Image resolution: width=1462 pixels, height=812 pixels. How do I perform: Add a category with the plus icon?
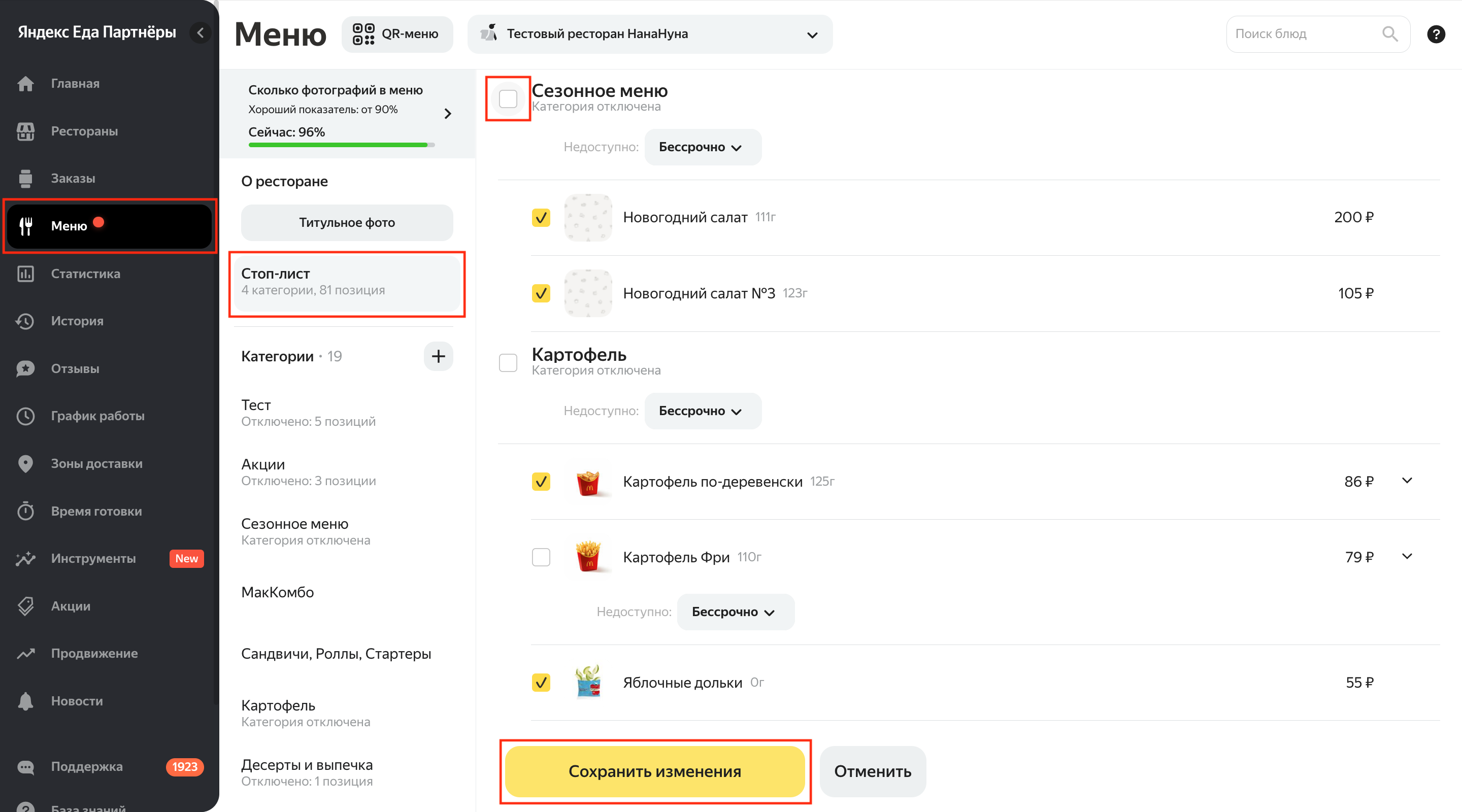438,356
